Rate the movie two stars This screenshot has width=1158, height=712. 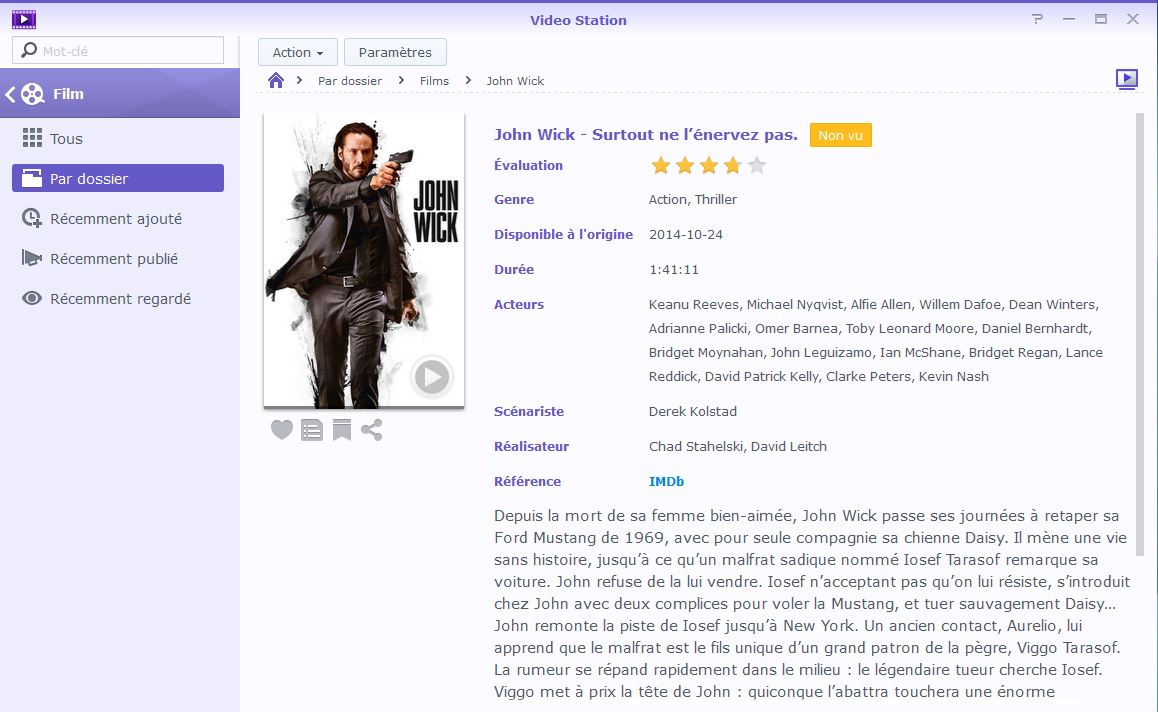[685, 165]
